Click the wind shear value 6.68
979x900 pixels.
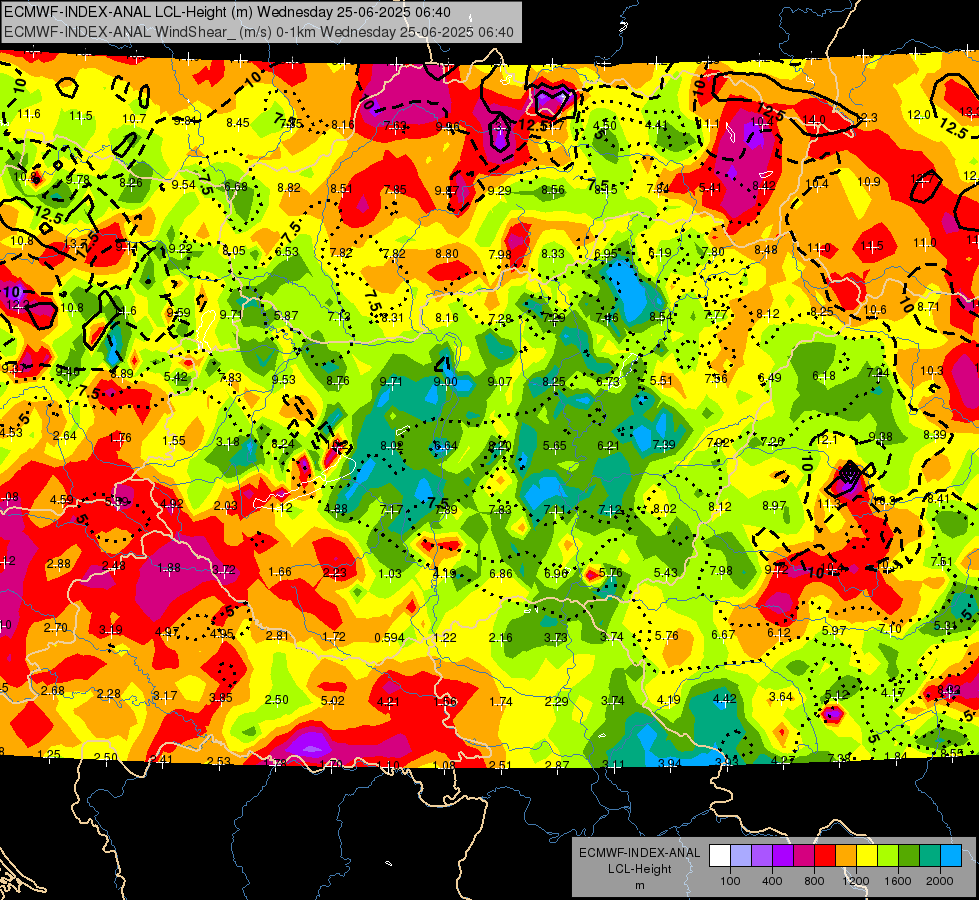pos(236,186)
